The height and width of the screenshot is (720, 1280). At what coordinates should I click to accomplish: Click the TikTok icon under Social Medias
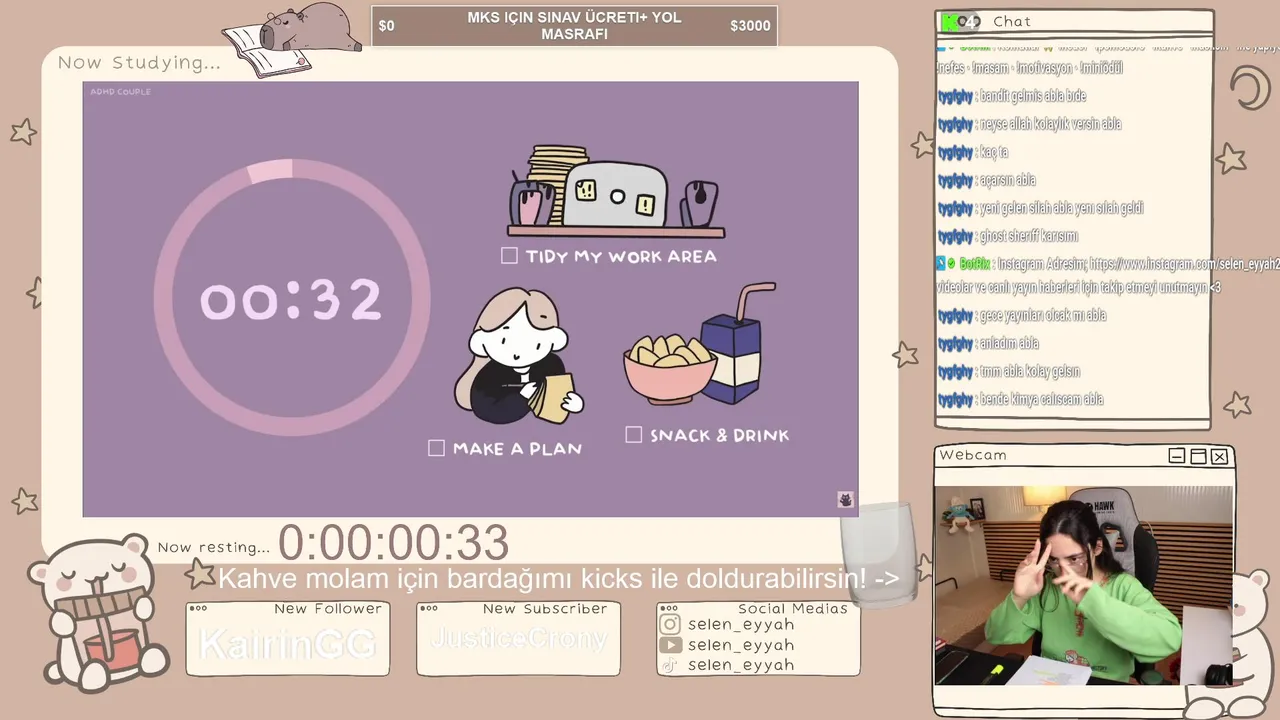(x=670, y=665)
